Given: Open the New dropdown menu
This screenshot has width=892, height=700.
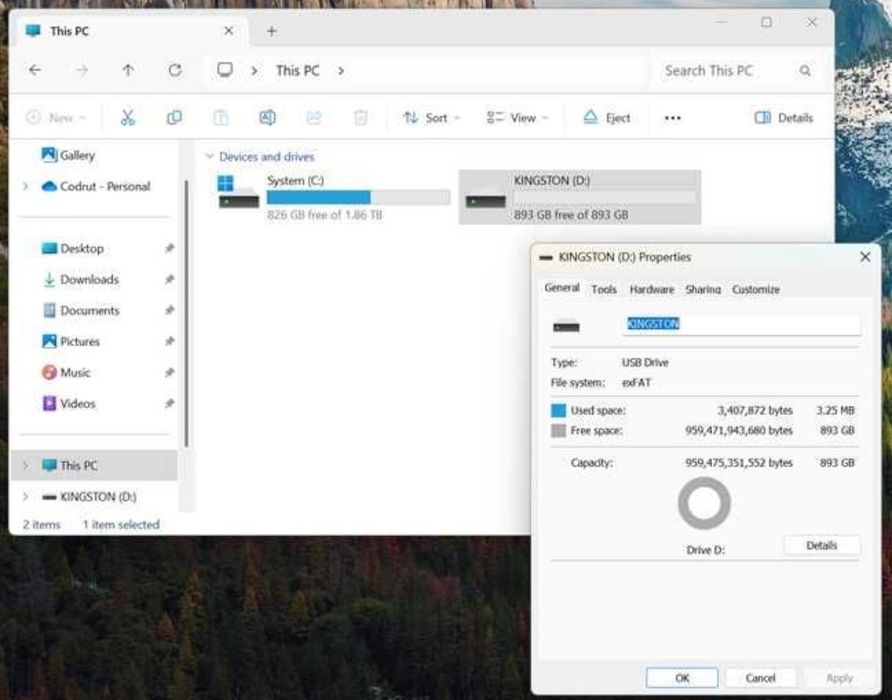Looking at the screenshot, I should [56, 118].
